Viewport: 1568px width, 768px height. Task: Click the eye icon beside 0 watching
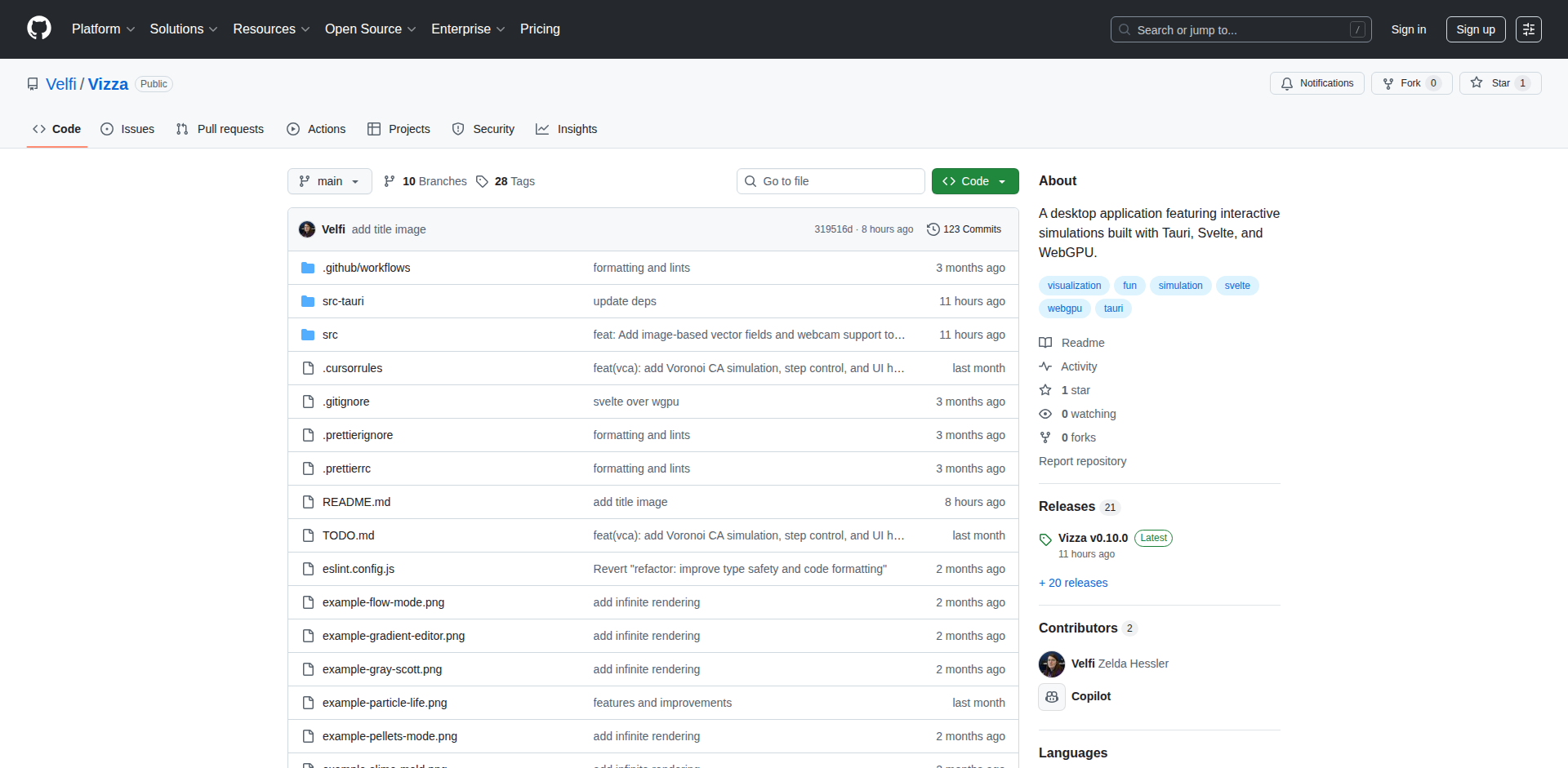(1045, 414)
